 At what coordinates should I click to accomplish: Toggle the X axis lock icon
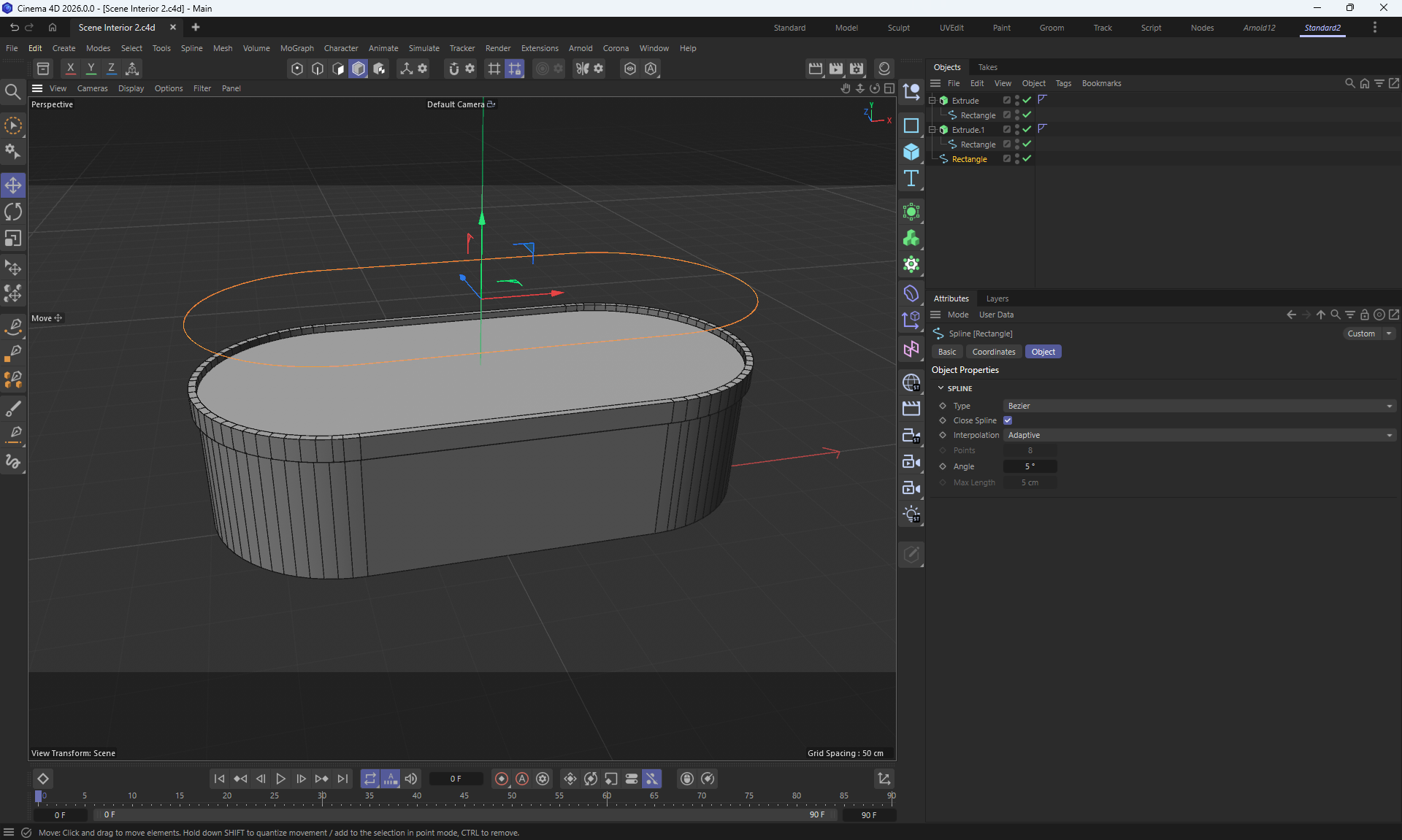pyautogui.click(x=70, y=69)
